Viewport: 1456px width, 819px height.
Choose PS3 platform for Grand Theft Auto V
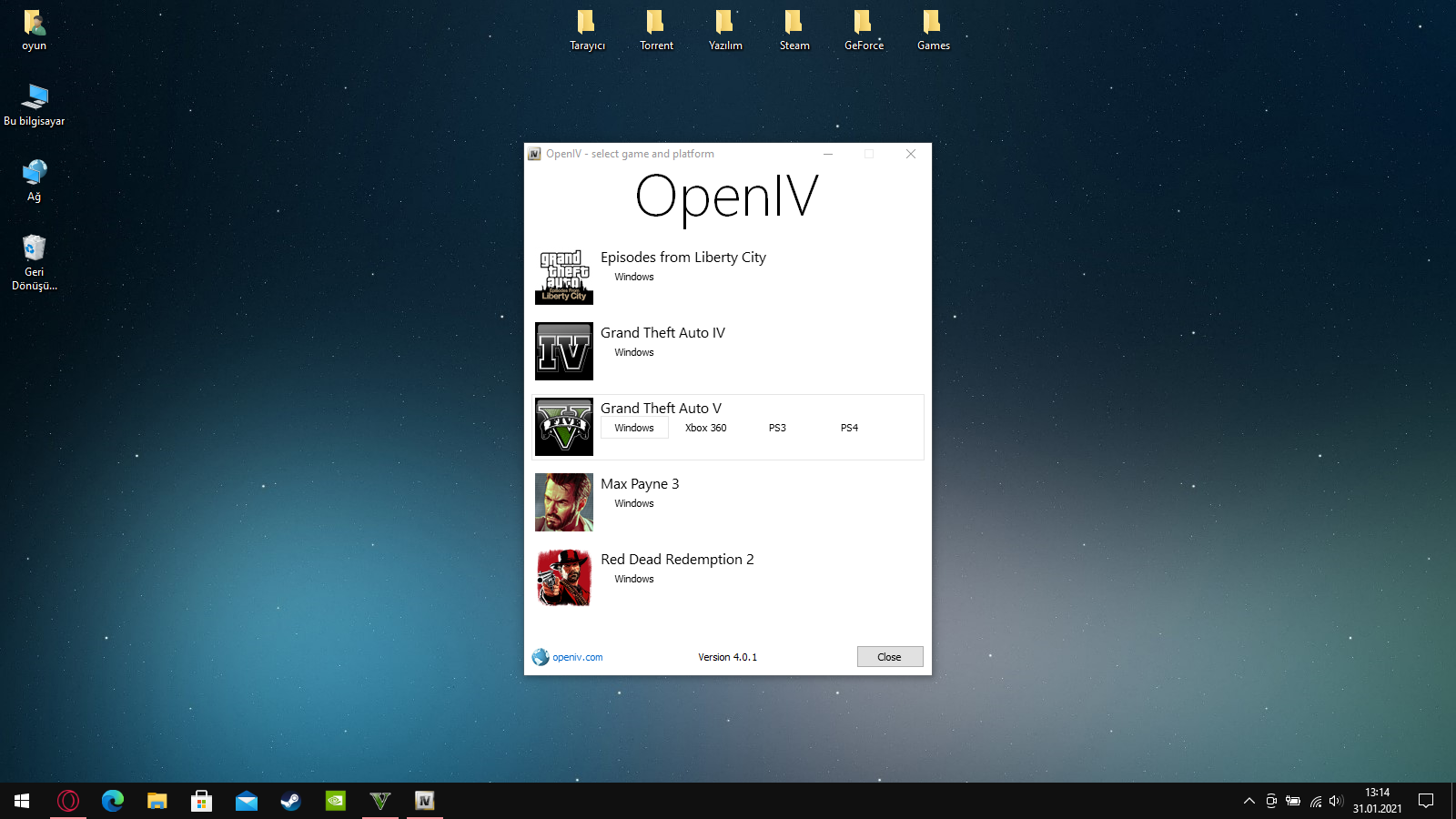777,428
